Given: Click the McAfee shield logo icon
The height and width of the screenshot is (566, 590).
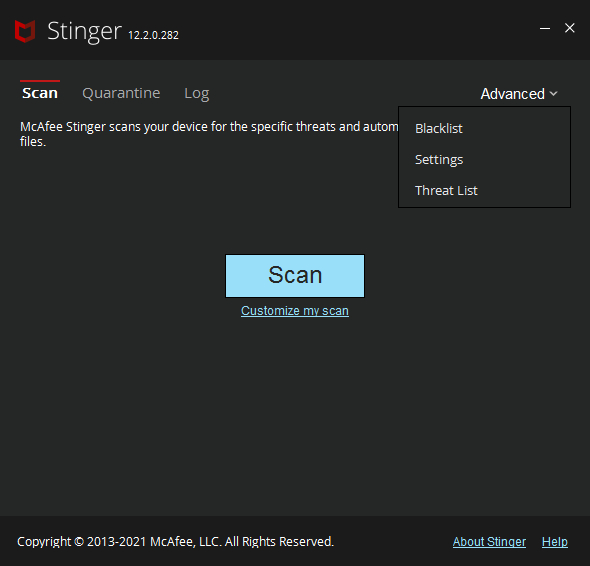Looking at the screenshot, I should pyautogui.click(x=25, y=31).
